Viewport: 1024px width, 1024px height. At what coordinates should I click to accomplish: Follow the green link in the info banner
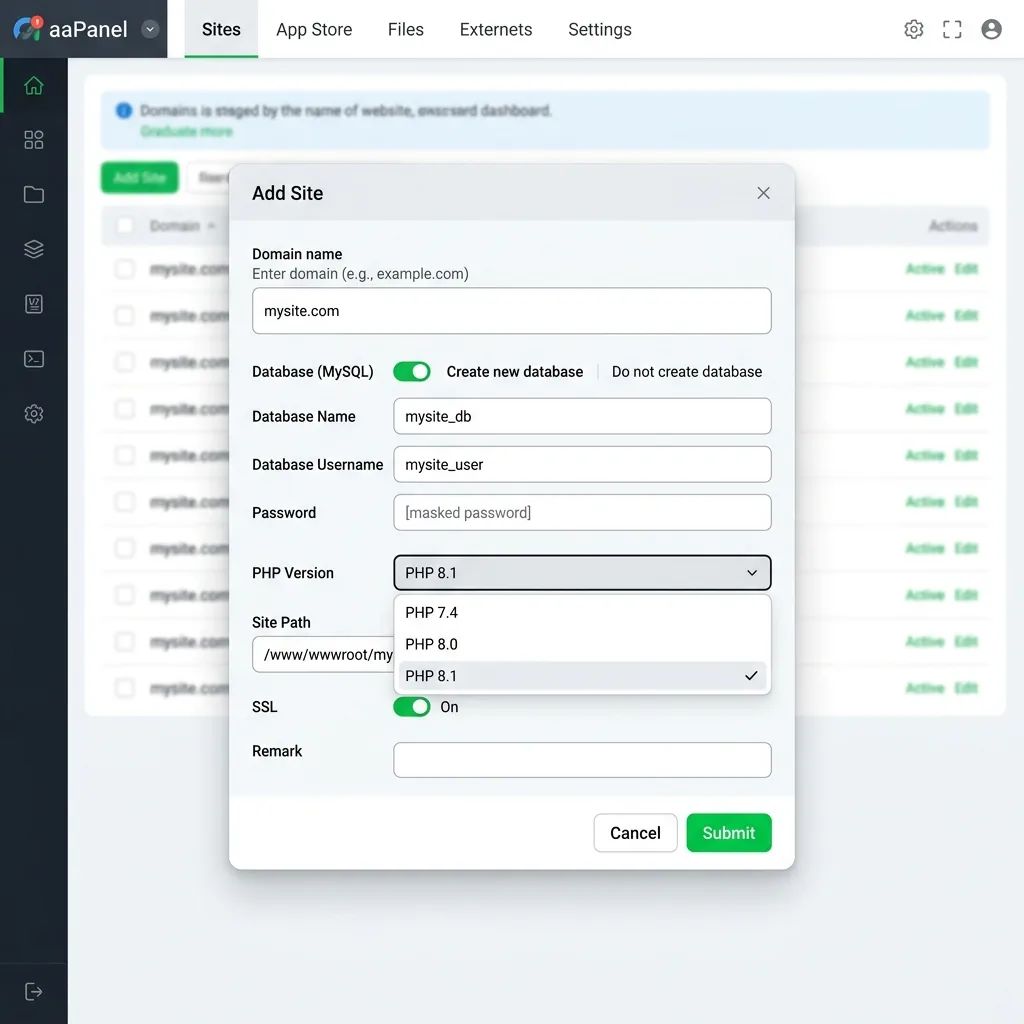point(187,132)
